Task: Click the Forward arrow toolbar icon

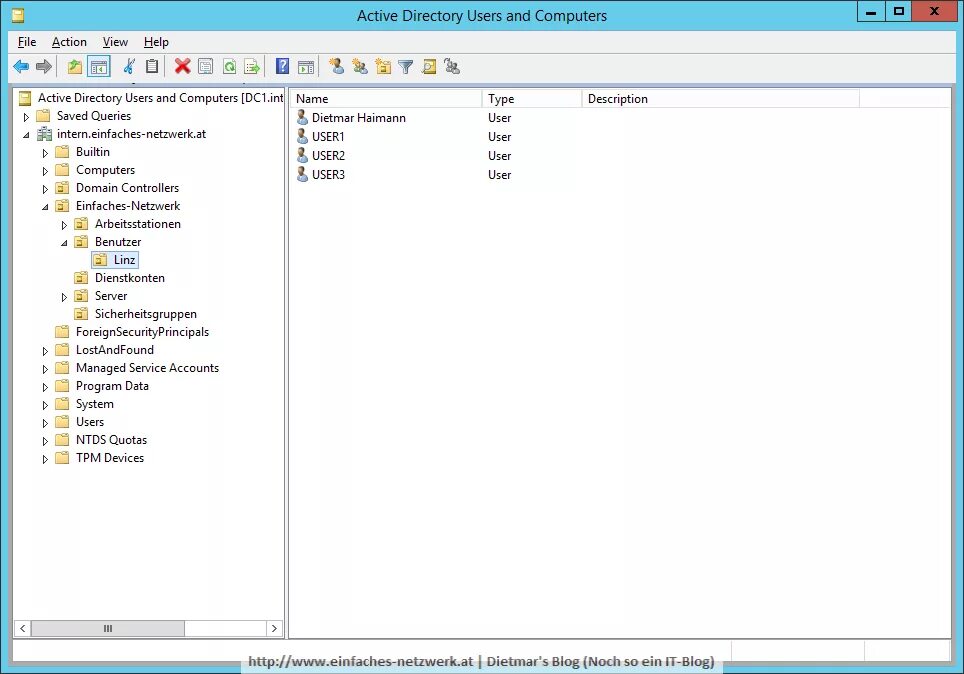Action: click(44, 66)
